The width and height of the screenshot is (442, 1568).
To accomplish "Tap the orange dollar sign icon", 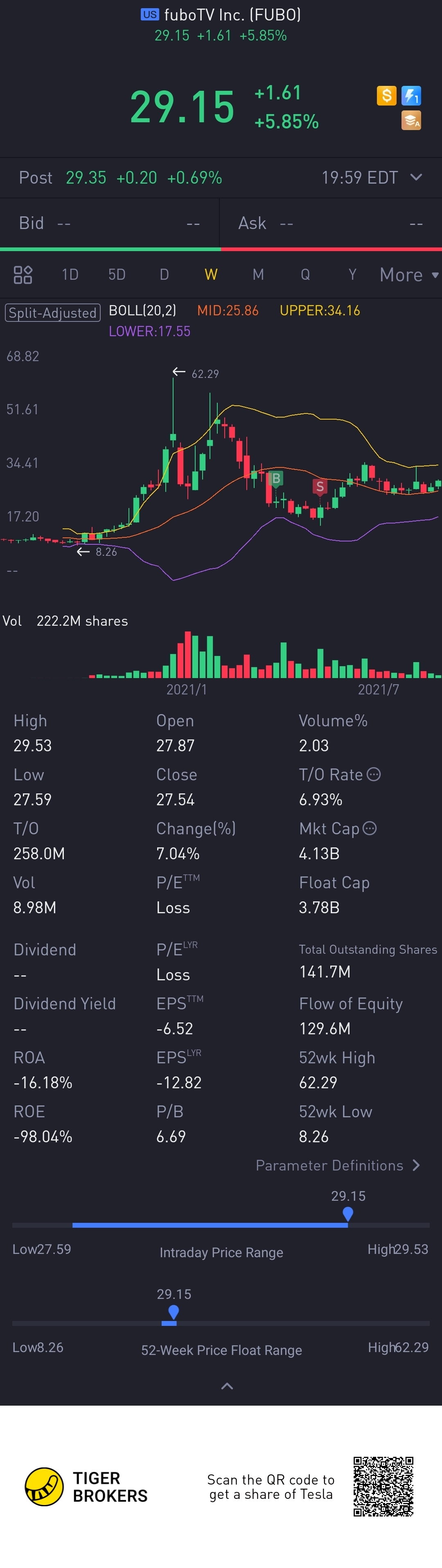I will coord(387,96).
